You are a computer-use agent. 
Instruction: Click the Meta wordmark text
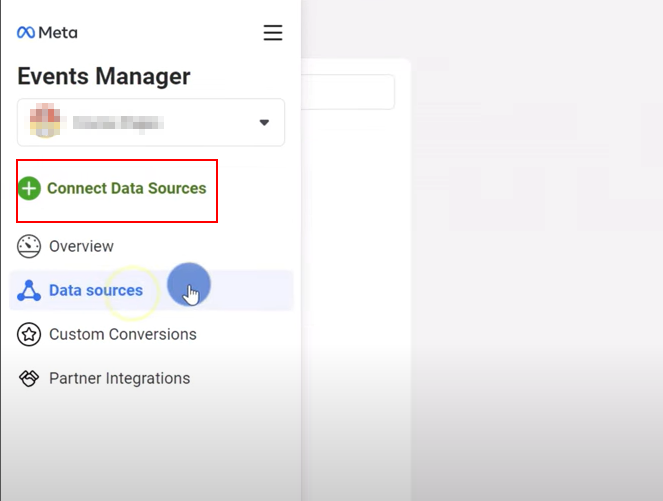point(58,33)
